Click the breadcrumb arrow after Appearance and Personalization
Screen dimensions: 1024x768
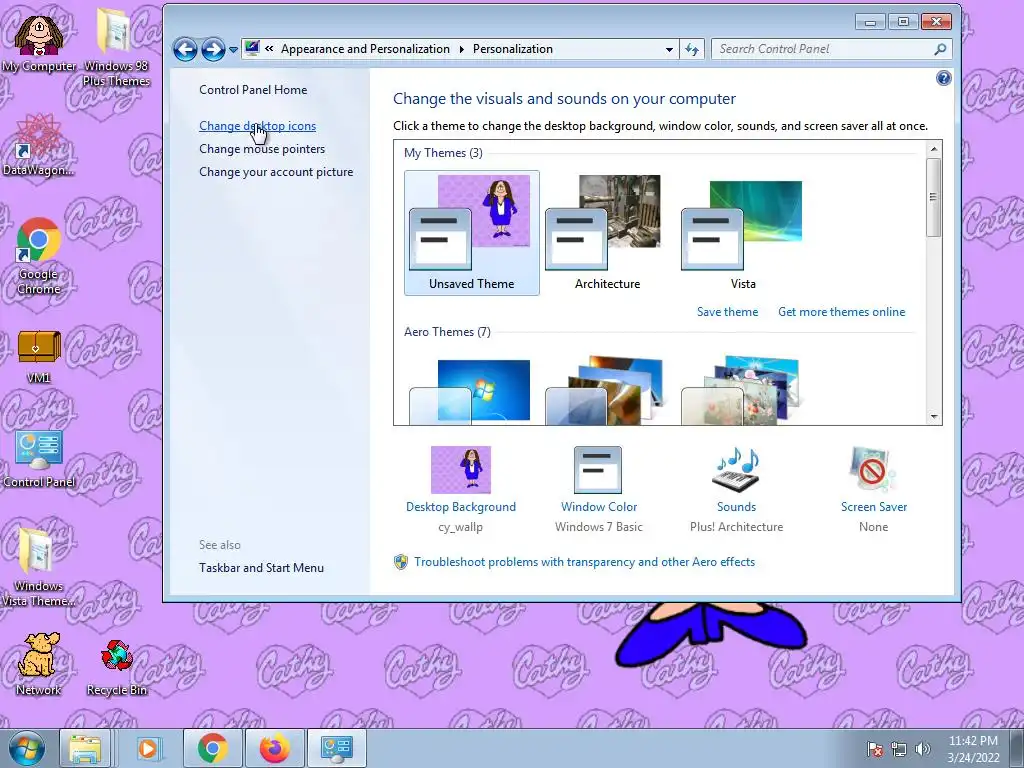point(461,50)
